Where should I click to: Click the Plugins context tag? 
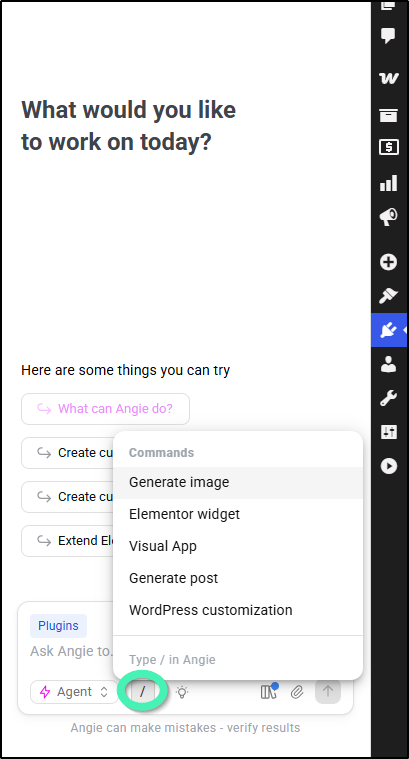[x=59, y=626]
